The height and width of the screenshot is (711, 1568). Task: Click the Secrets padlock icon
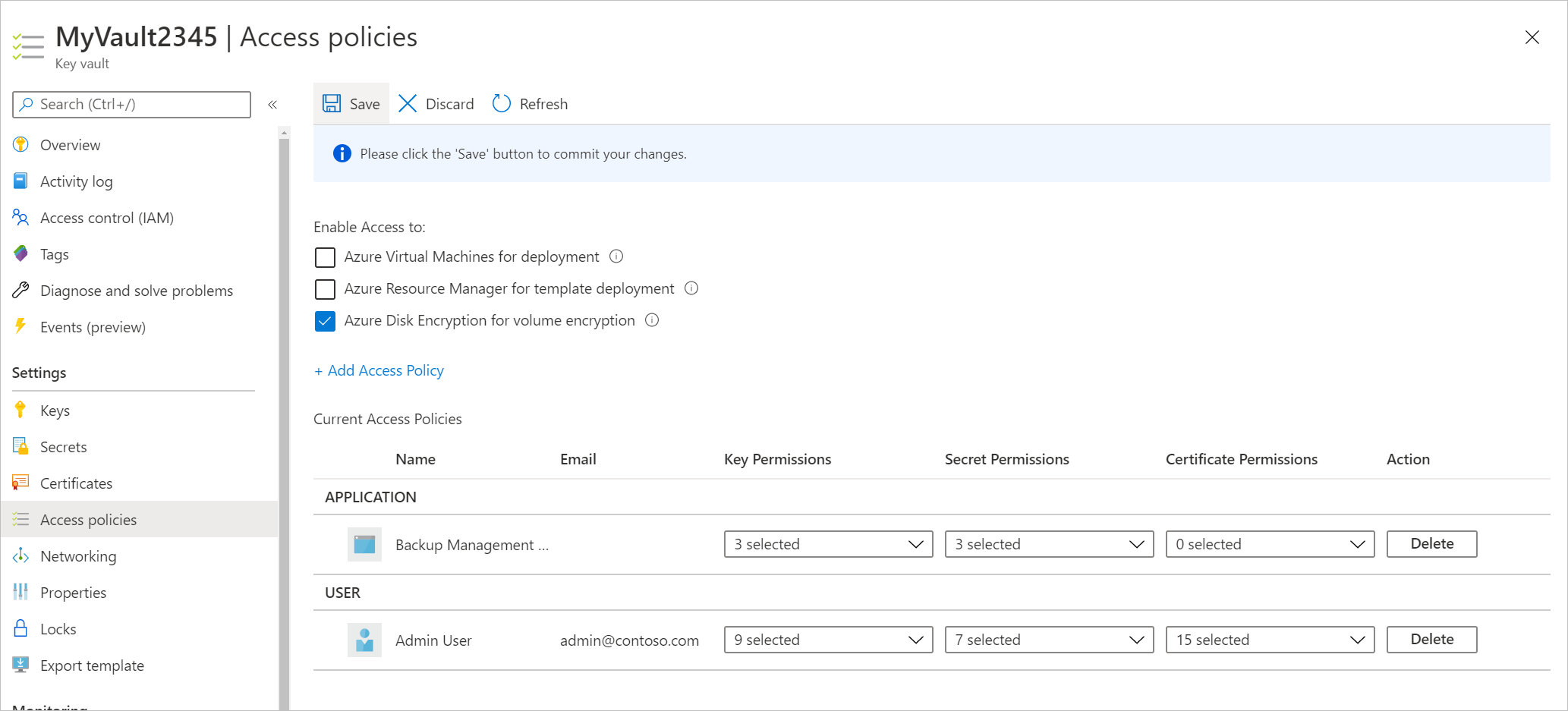click(x=20, y=446)
